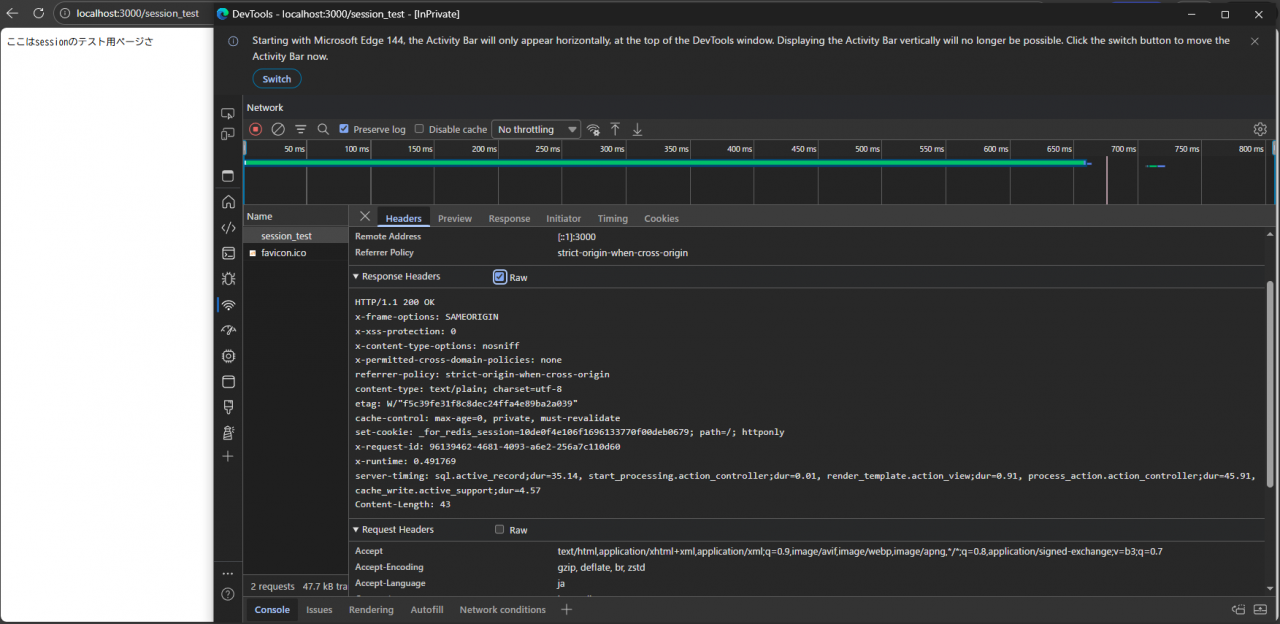Open the No throttling dropdown
The width and height of the screenshot is (1280, 624).
[536, 129]
